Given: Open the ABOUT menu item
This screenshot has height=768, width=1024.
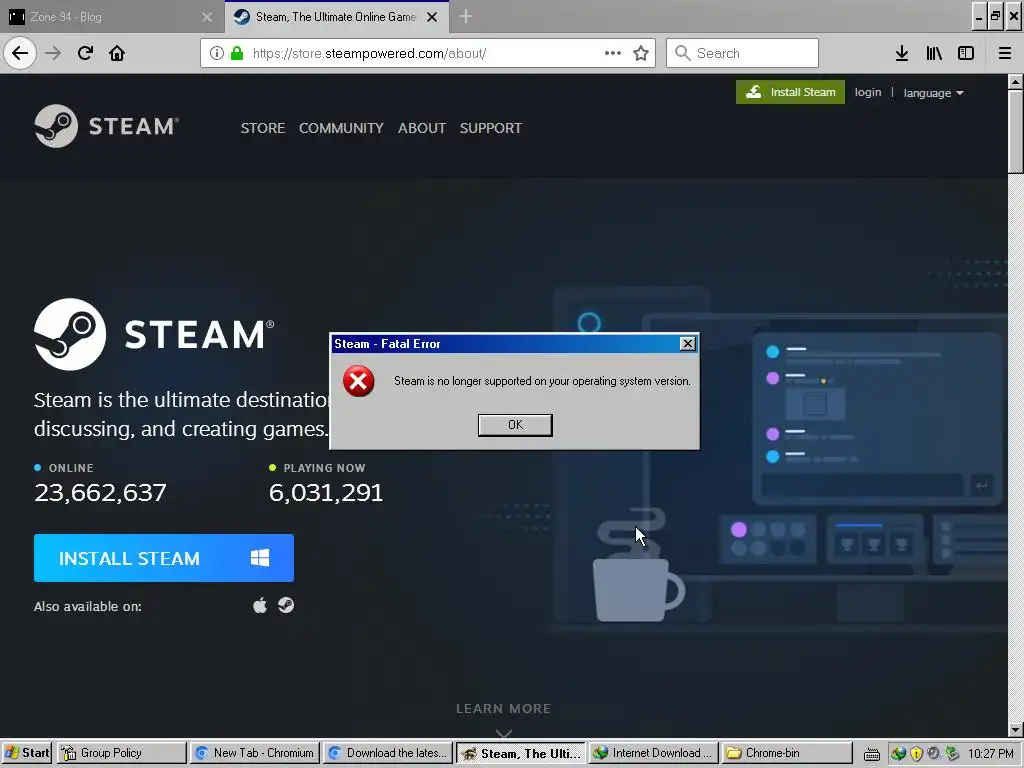Looking at the screenshot, I should pos(422,128).
